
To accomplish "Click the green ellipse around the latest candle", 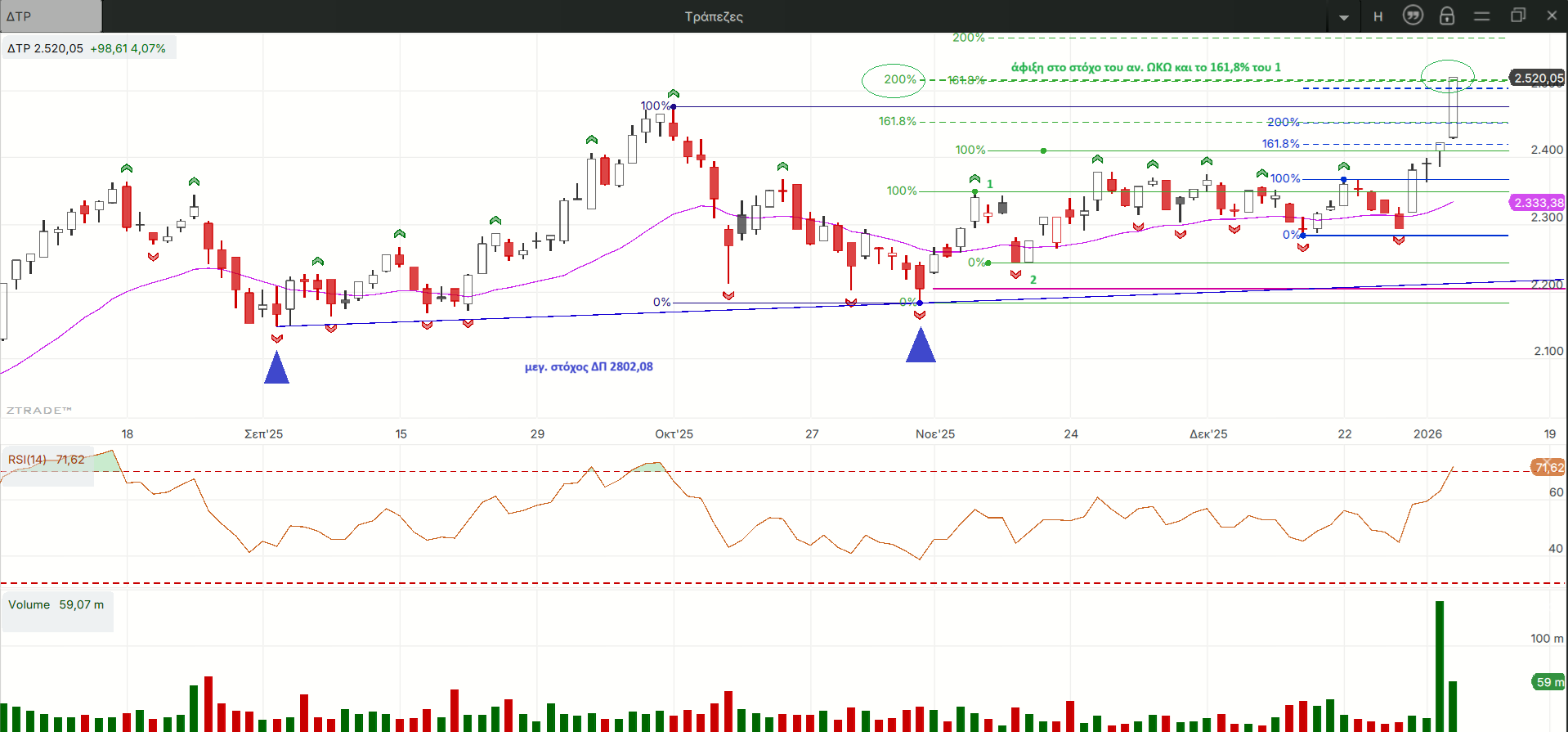I will (x=1448, y=76).
